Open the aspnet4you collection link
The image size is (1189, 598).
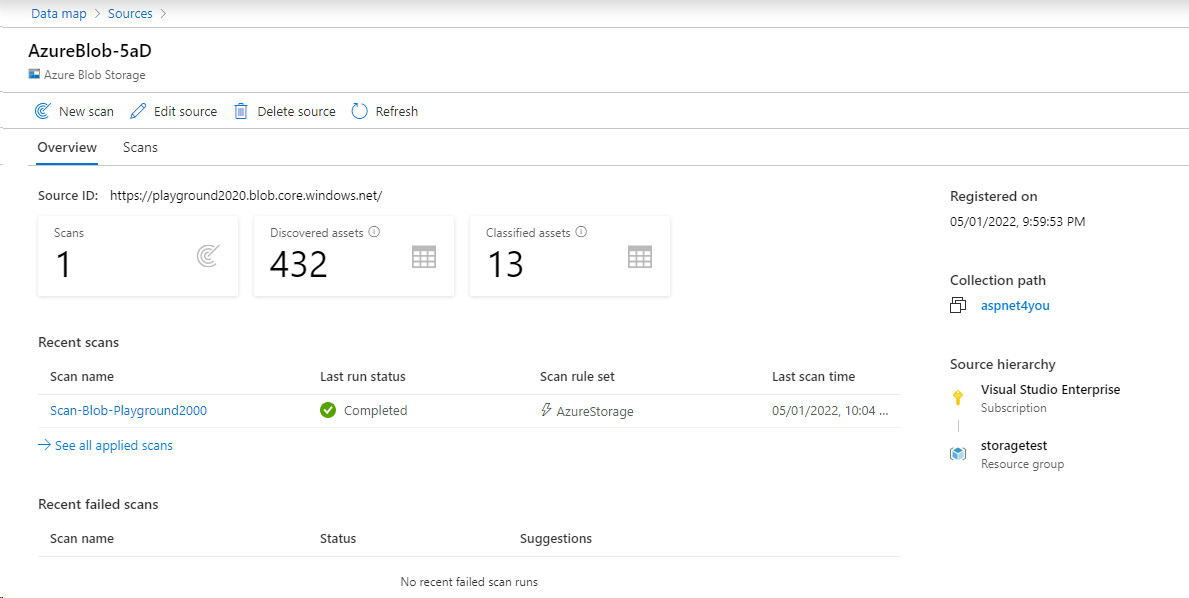tap(1015, 306)
